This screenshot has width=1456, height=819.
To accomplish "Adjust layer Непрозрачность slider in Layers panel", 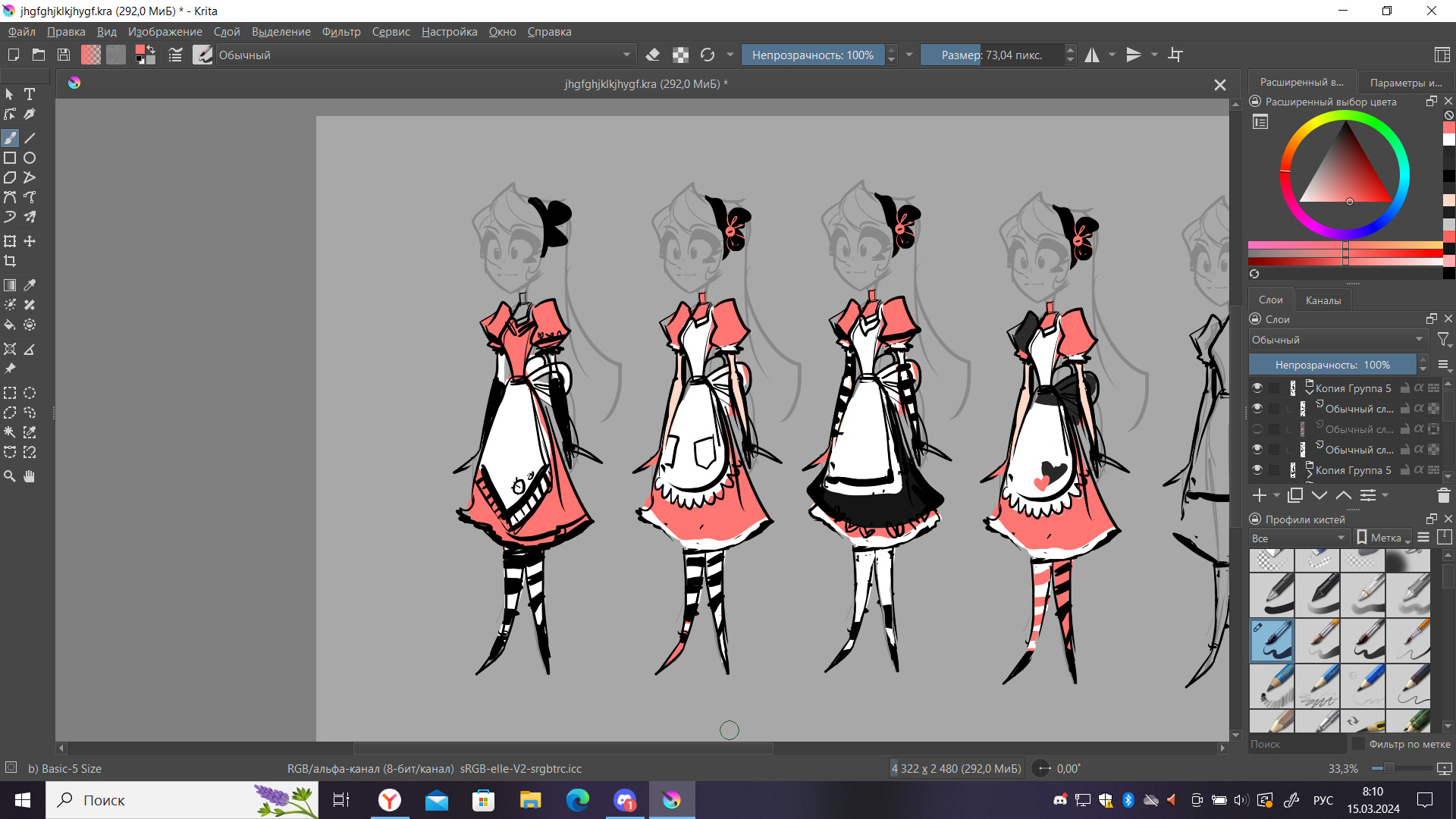I will pos(1332,365).
